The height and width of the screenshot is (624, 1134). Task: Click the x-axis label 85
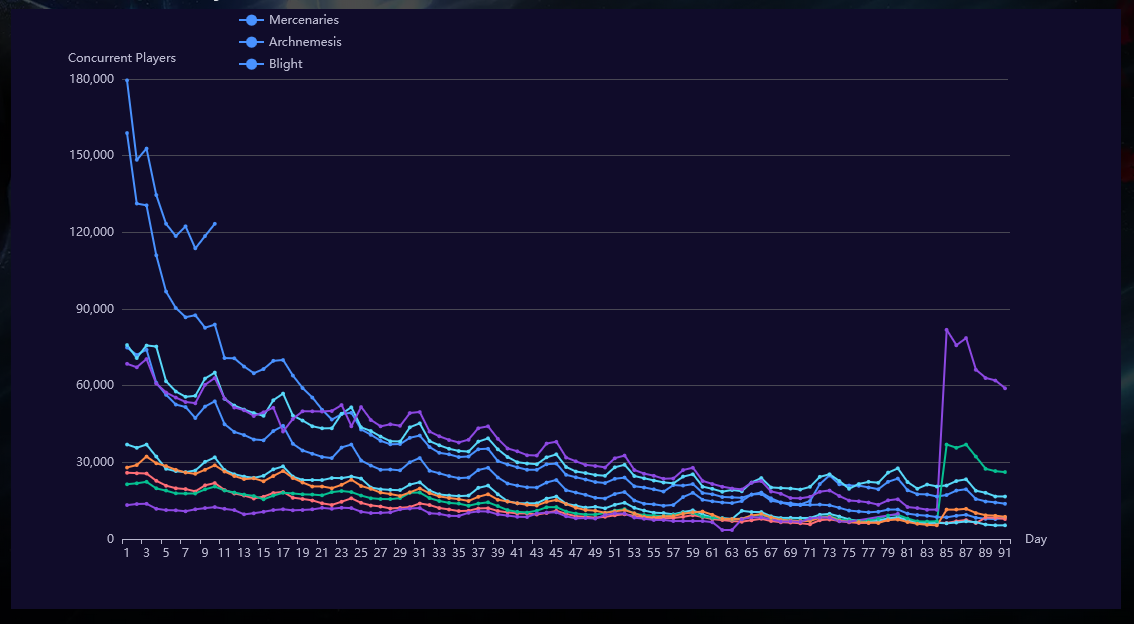(x=946, y=553)
